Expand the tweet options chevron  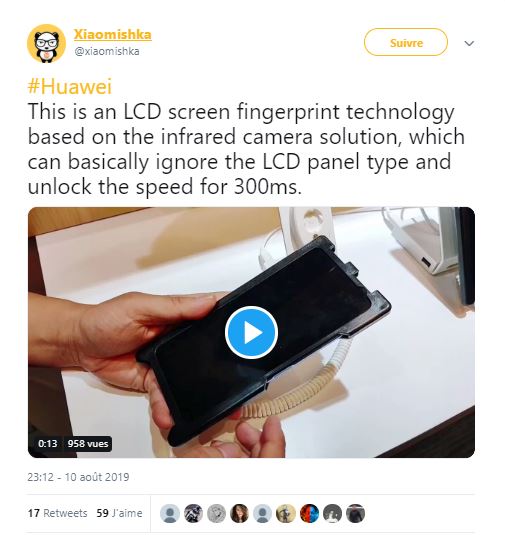click(x=470, y=43)
